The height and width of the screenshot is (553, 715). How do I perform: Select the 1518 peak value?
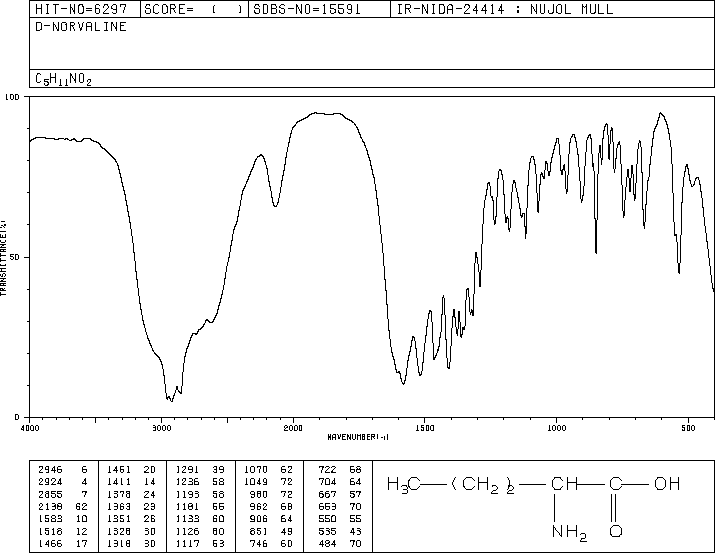coord(50,531)
